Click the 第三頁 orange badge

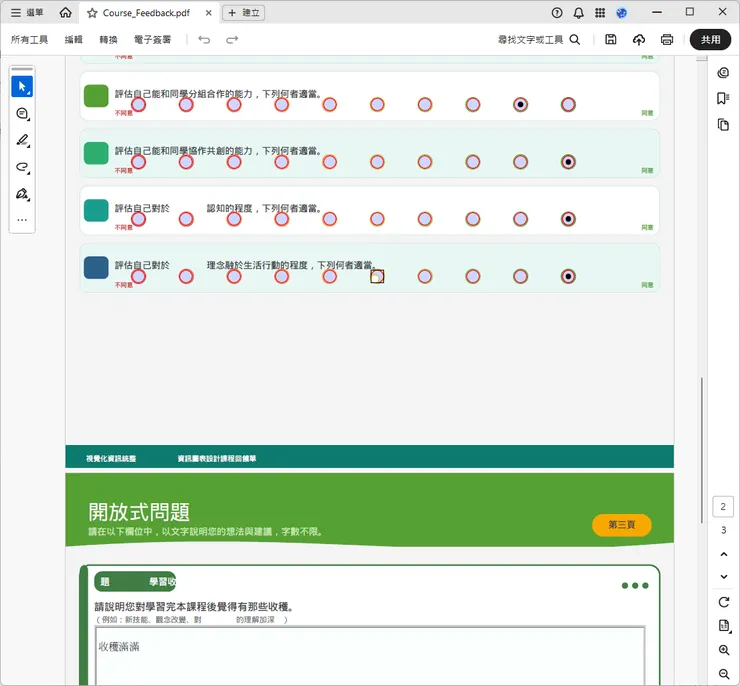coord(622,525)
